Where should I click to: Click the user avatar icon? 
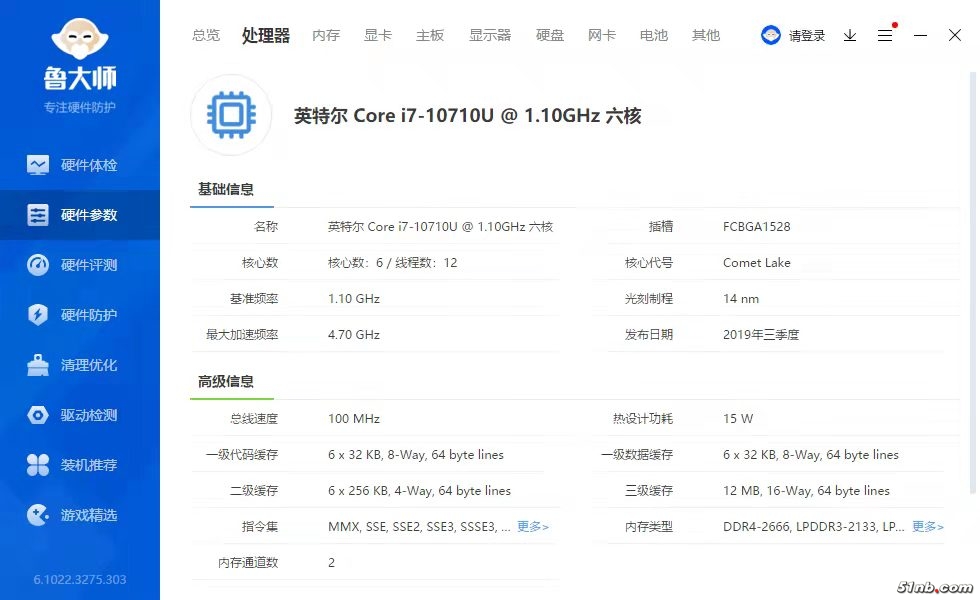pyautogui.click(x=771, y=35)
